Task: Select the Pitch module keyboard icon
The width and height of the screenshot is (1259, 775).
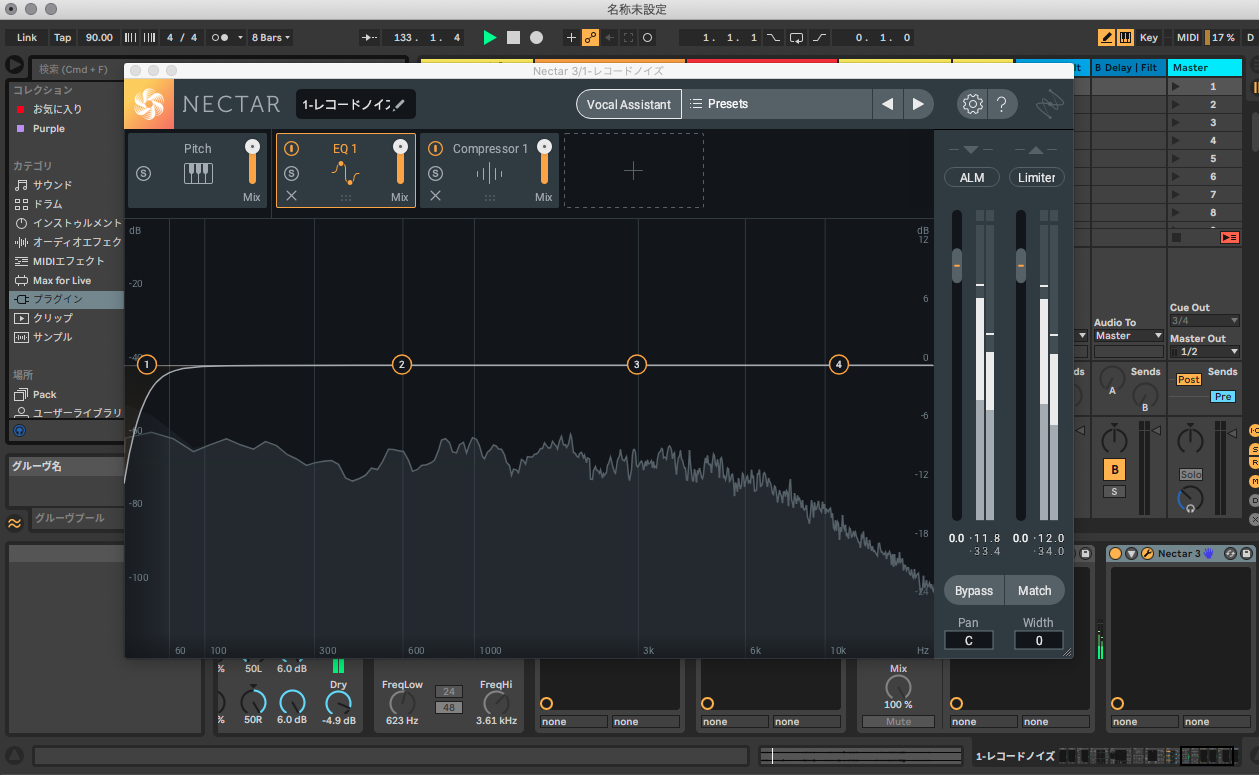Action: tap(198, 173)
